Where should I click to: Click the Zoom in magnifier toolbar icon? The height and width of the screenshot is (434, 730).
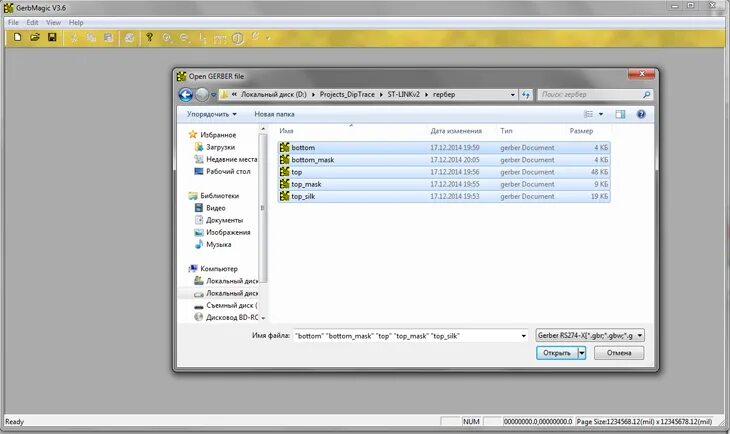(x=167, y=38)
